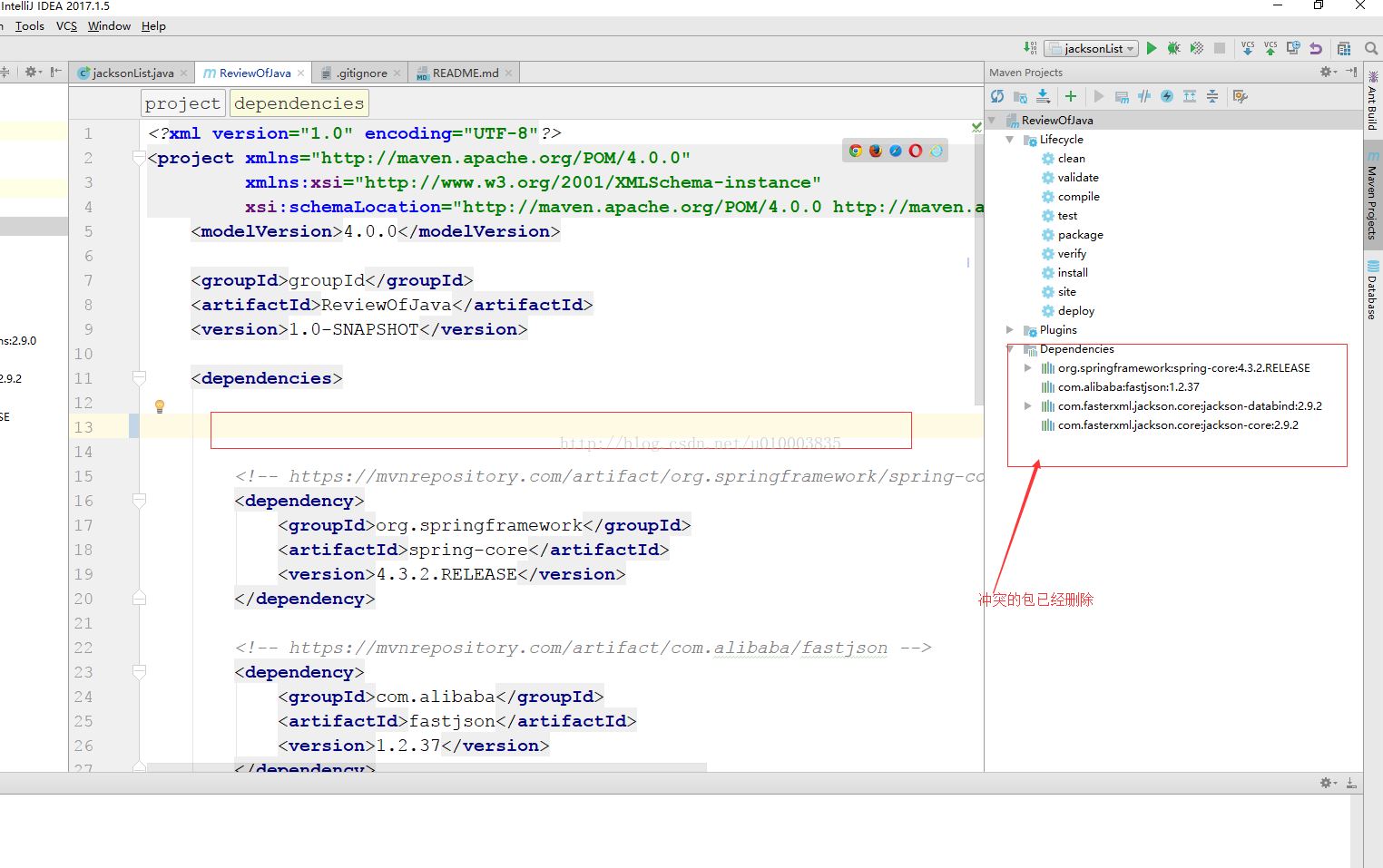1383x868 pixels.
Task: Preview the POM in Opera browser
Action: point(916,151)
